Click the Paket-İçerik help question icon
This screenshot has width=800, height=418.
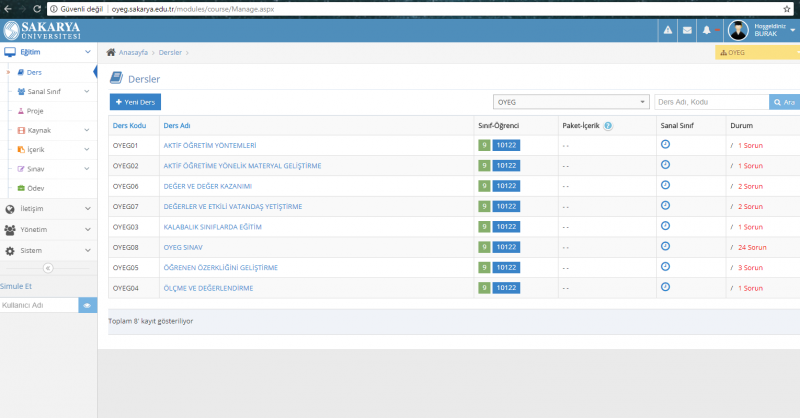[x=608, y=126]
